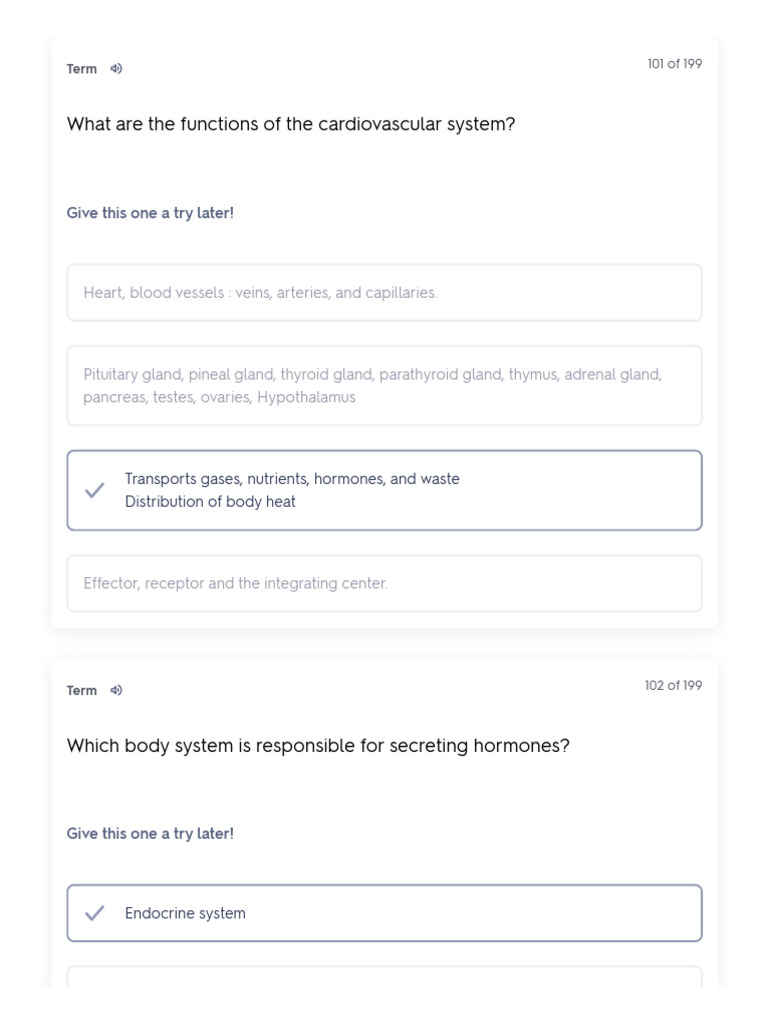Choose the Pituitary gland, pineal gland answer
768x1024 pixels.
(x=384, y=385)
